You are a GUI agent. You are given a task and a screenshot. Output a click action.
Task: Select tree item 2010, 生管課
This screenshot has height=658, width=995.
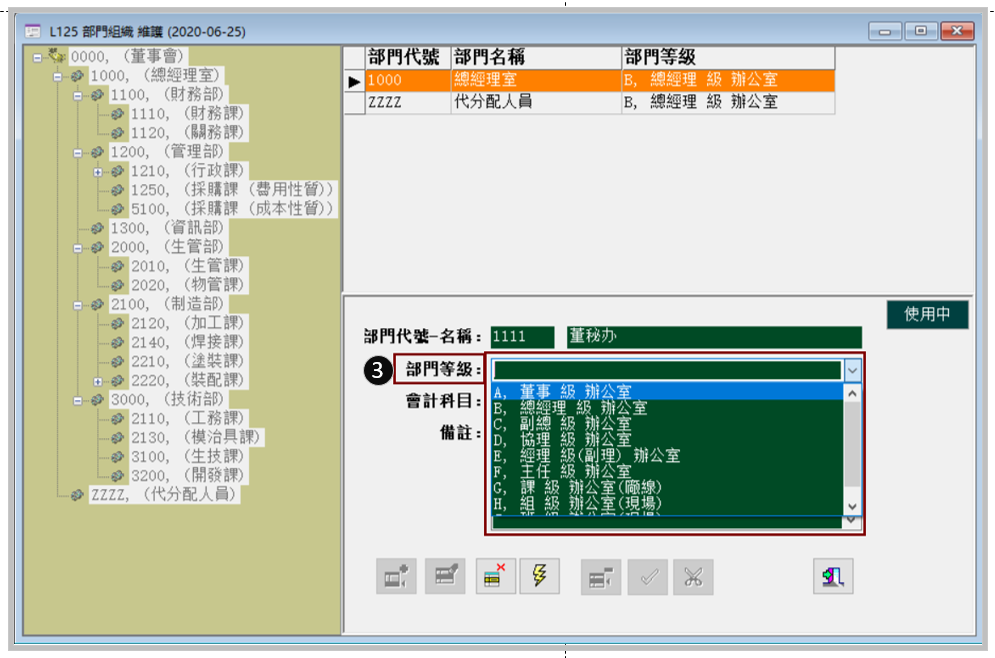[x=188, y=266]
